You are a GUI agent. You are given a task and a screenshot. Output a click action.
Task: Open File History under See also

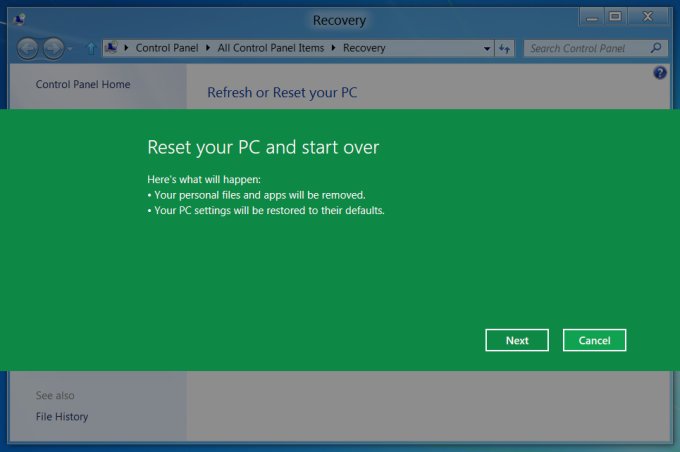click(62, 416)
